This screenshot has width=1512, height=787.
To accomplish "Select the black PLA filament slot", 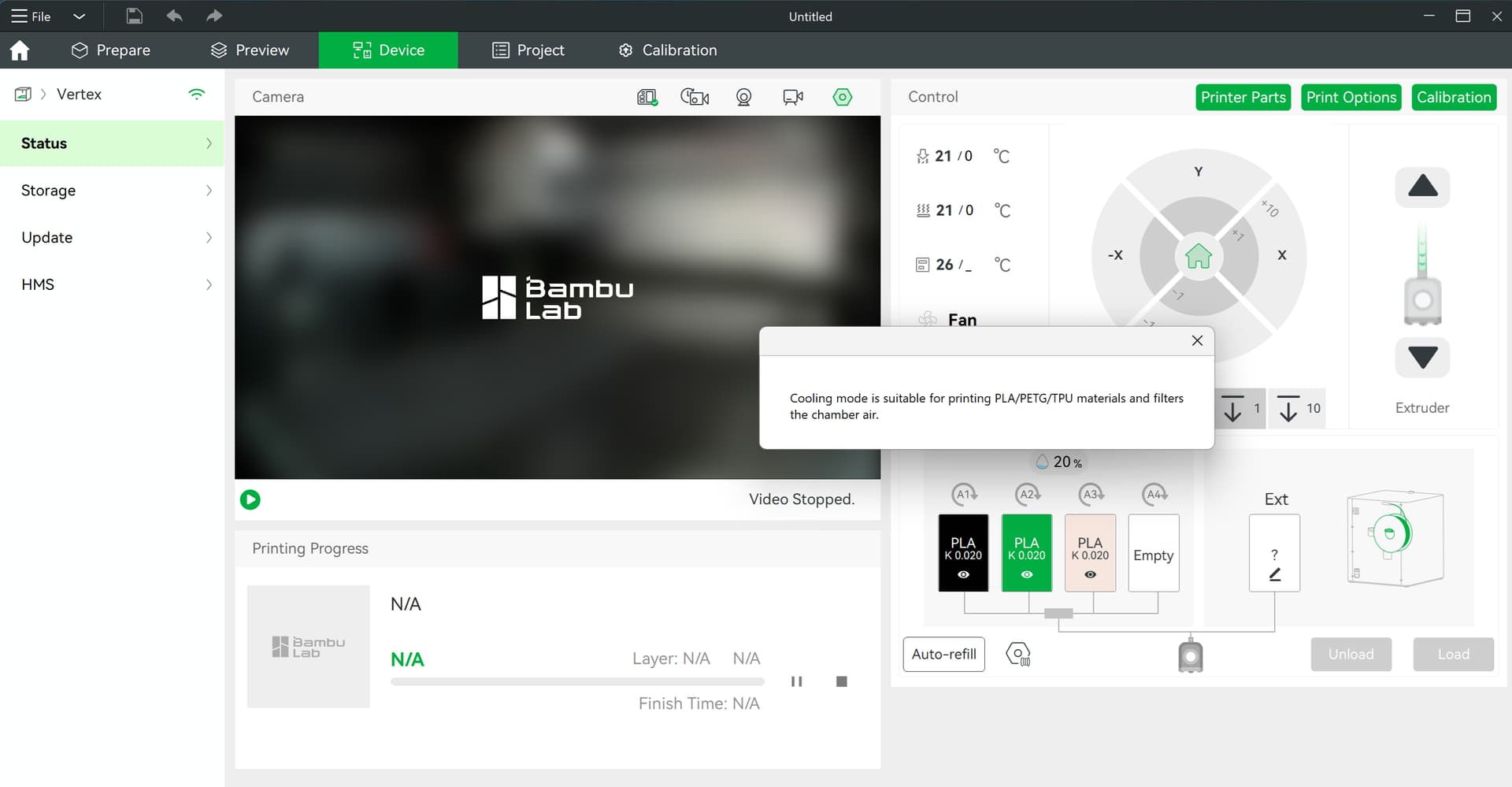I will point(963,553).
